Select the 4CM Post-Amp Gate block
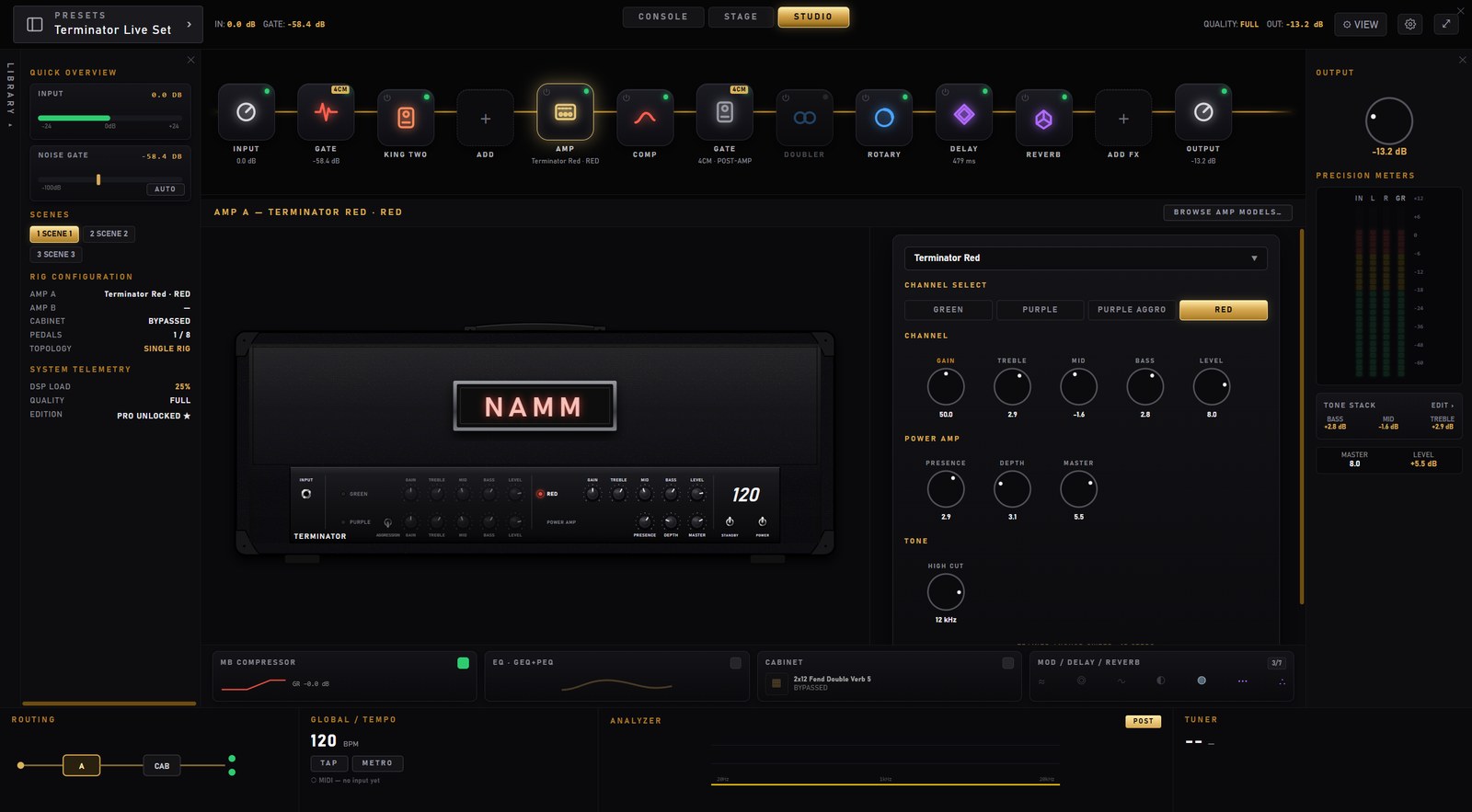 point(725,113)
